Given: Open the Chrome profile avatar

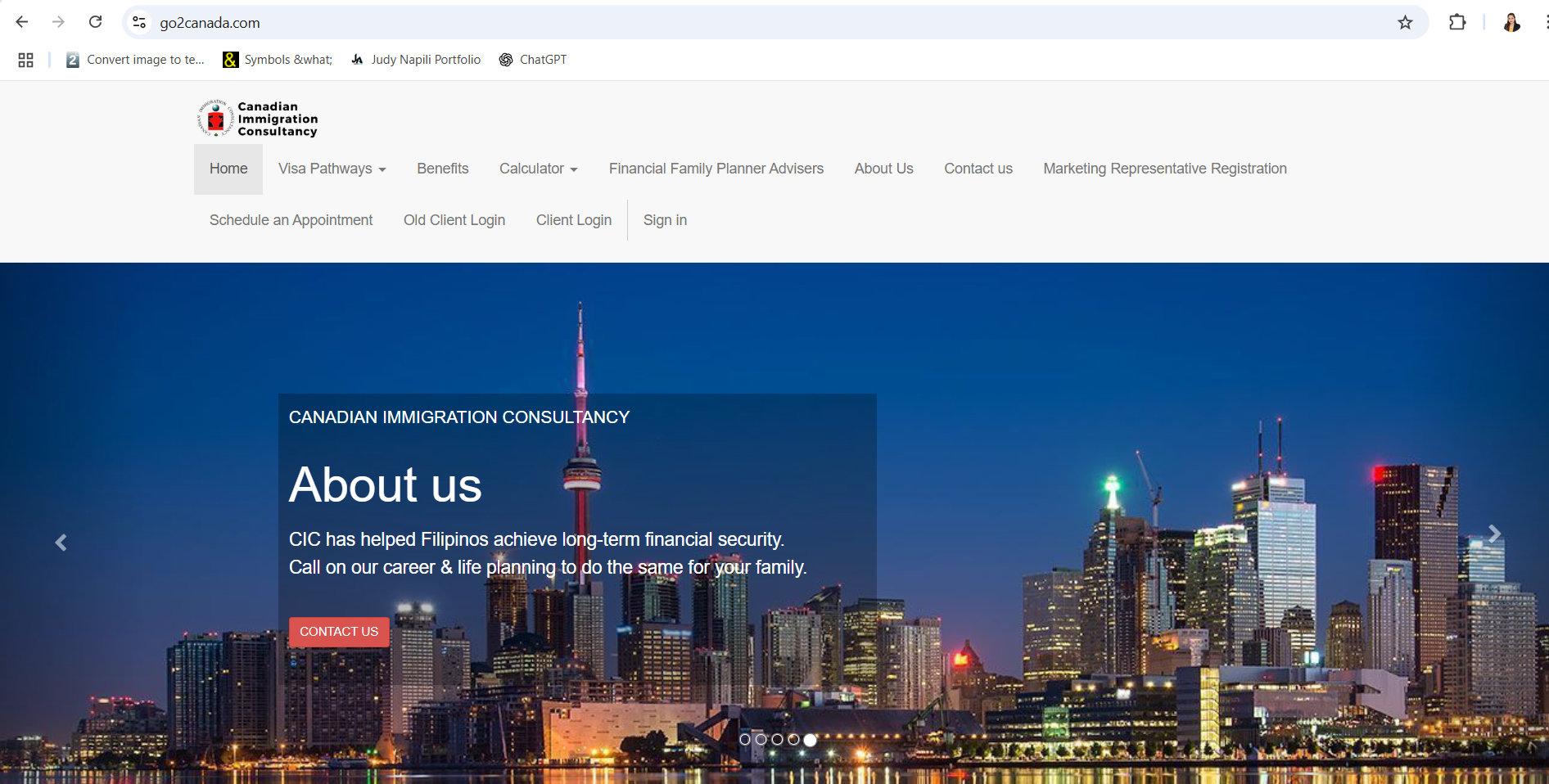Looking at the screenshot, I should [x=1511, y=22].
